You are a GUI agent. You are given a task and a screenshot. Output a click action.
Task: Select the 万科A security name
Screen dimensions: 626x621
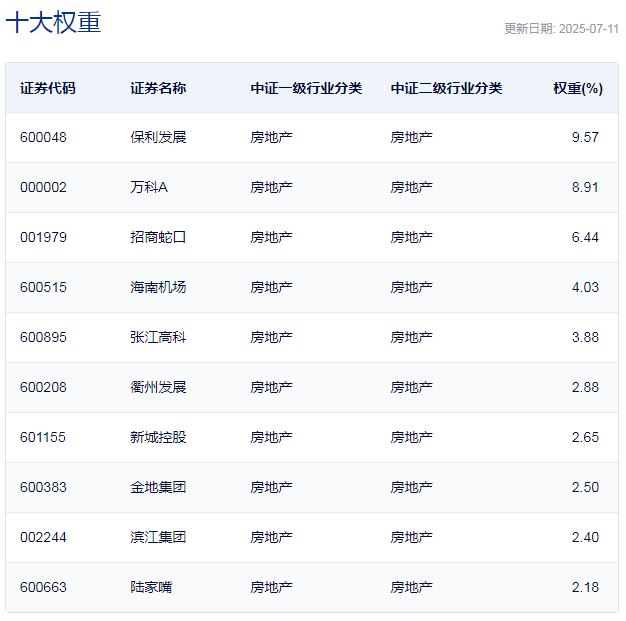point(149,187)
